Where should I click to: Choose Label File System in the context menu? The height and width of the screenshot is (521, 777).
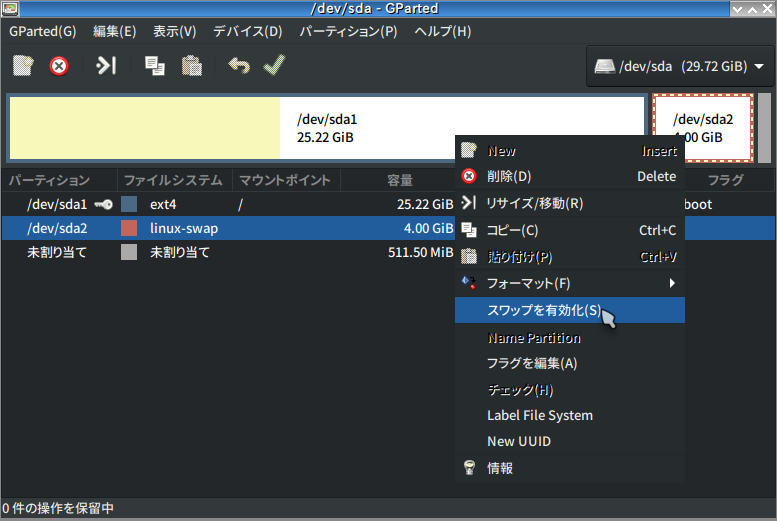tap(570, 415)
